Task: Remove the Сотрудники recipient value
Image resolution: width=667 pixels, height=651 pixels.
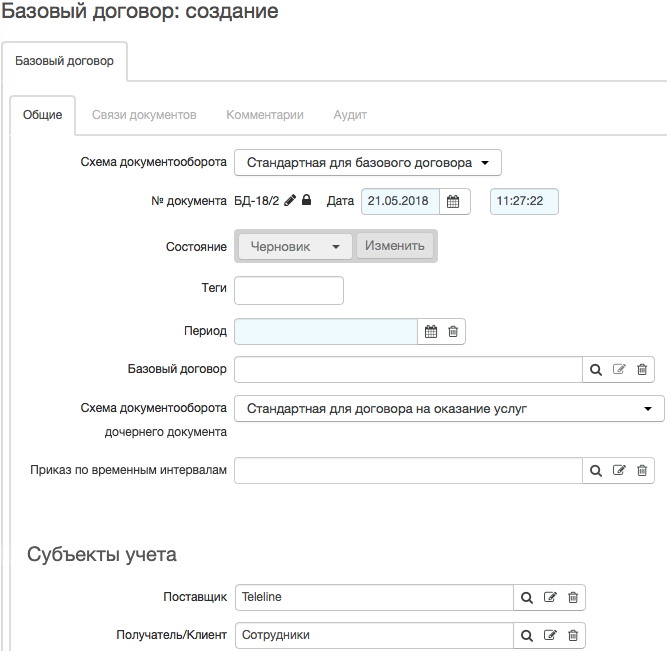Action: [573, 636]
